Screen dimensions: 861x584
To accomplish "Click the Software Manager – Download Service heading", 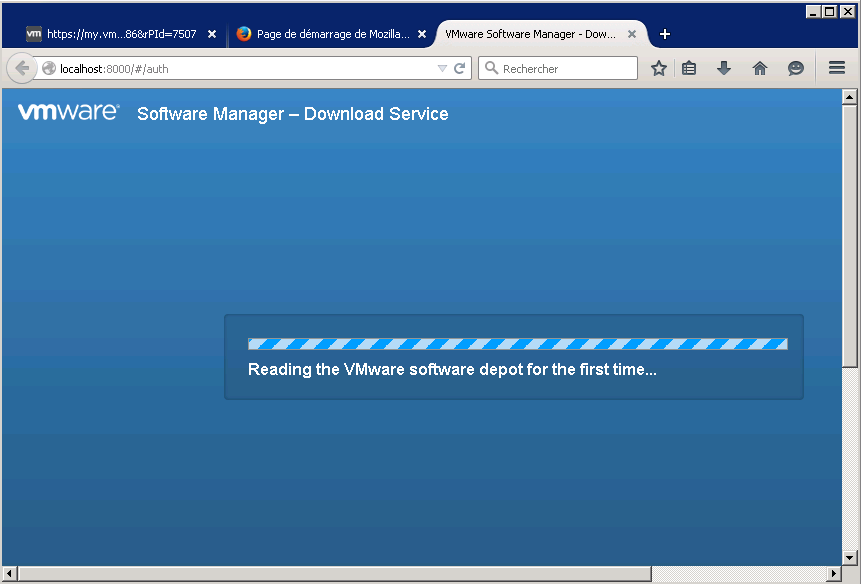I will click(293, 114).
